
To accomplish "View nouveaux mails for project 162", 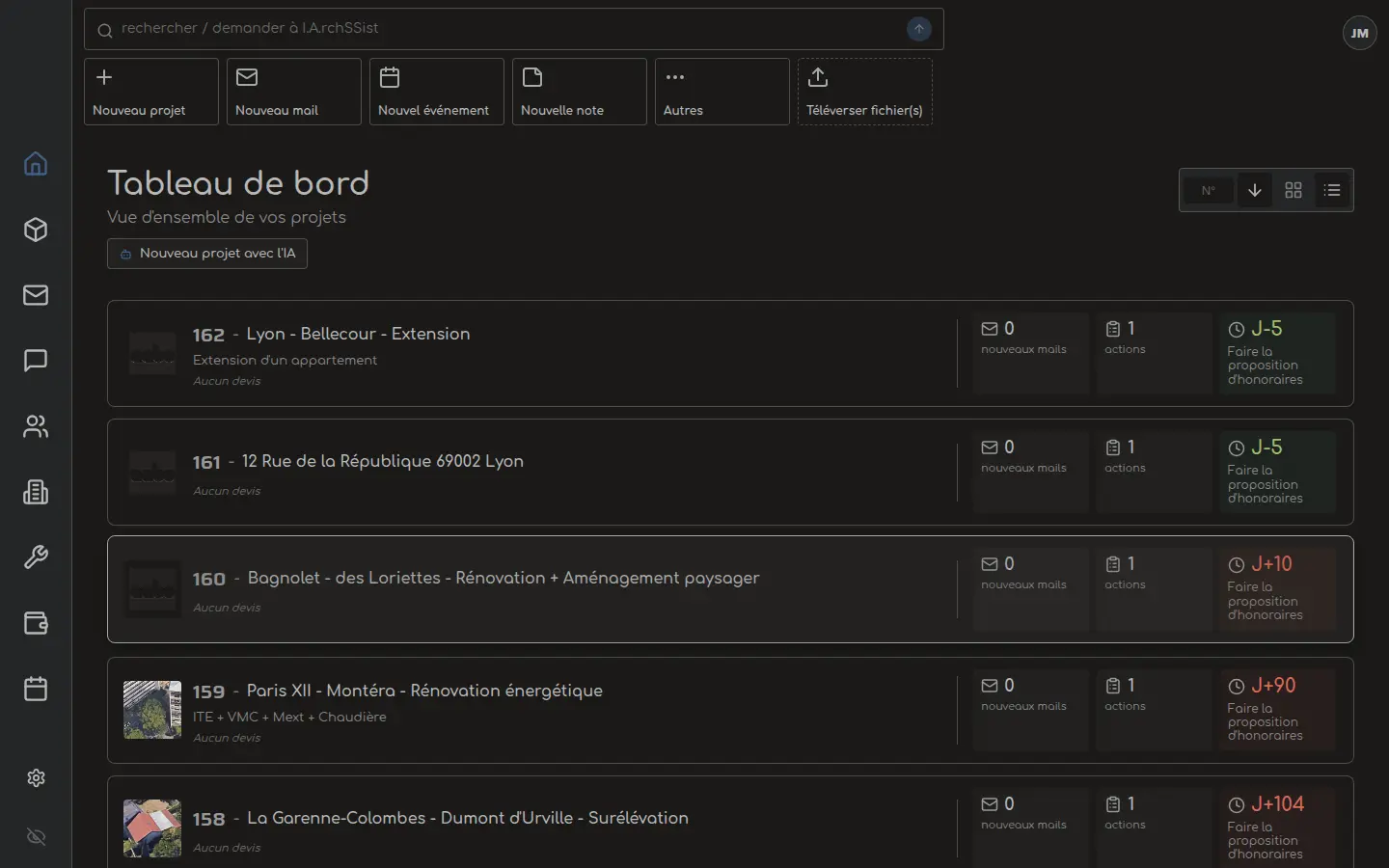I will (x=1030, y=353).
